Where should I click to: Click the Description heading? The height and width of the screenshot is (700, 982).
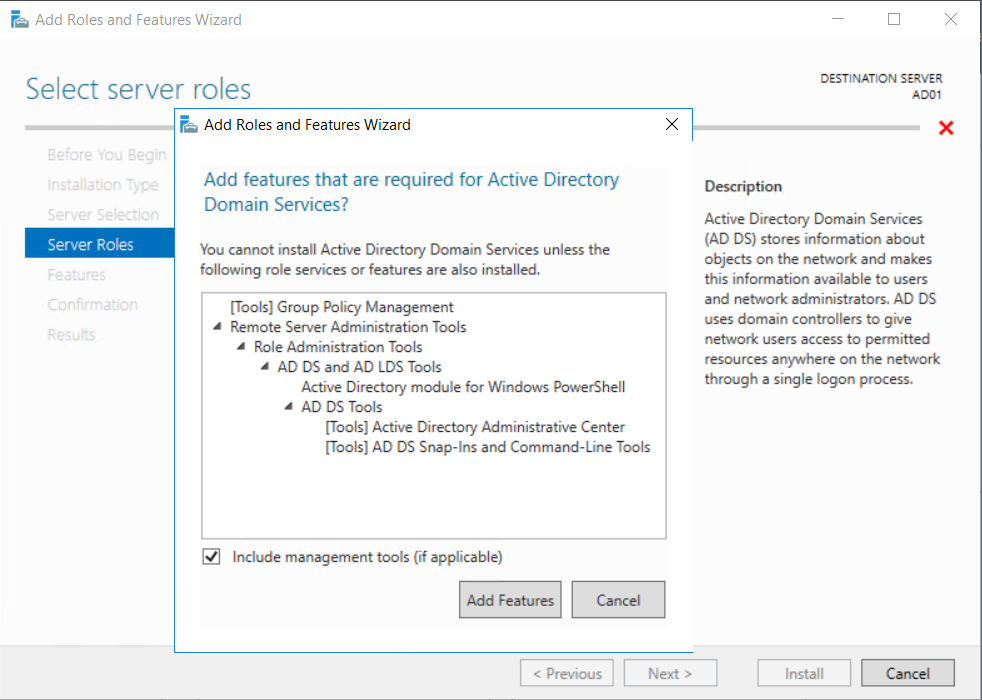pyautogui.click(x=743, y=187)
